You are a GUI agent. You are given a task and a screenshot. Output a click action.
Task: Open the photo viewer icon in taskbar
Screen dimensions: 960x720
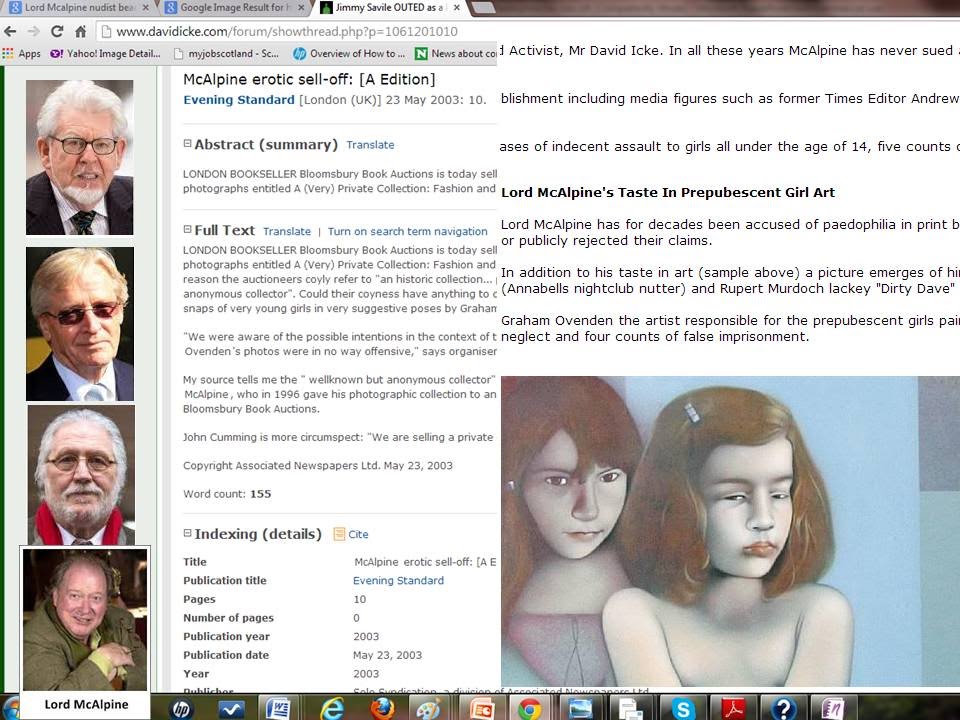[x=579, y=708]
